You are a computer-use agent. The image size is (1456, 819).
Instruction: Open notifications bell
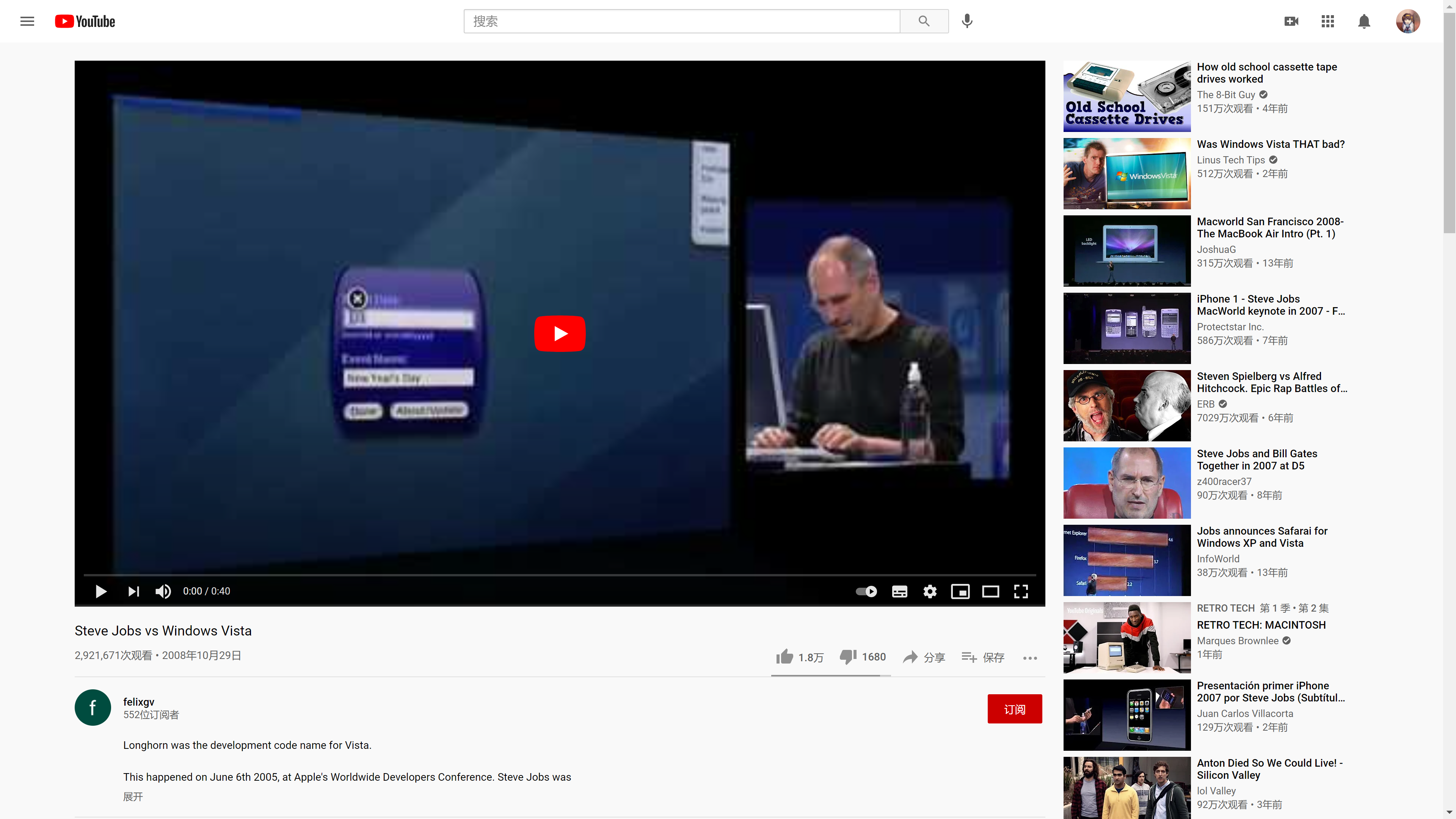[1364, 22]
